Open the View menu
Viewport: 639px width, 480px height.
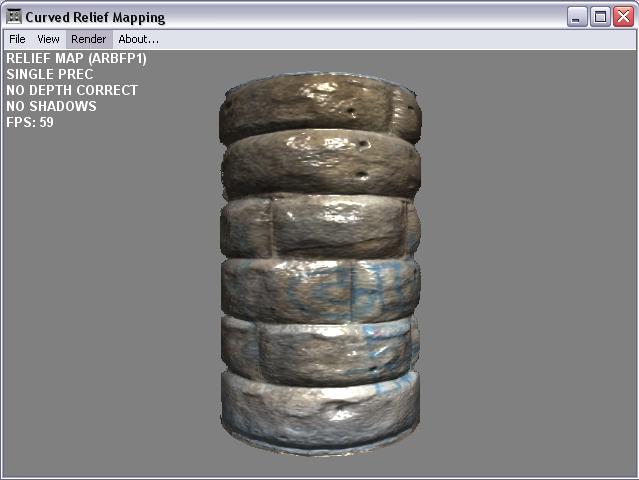48,39
